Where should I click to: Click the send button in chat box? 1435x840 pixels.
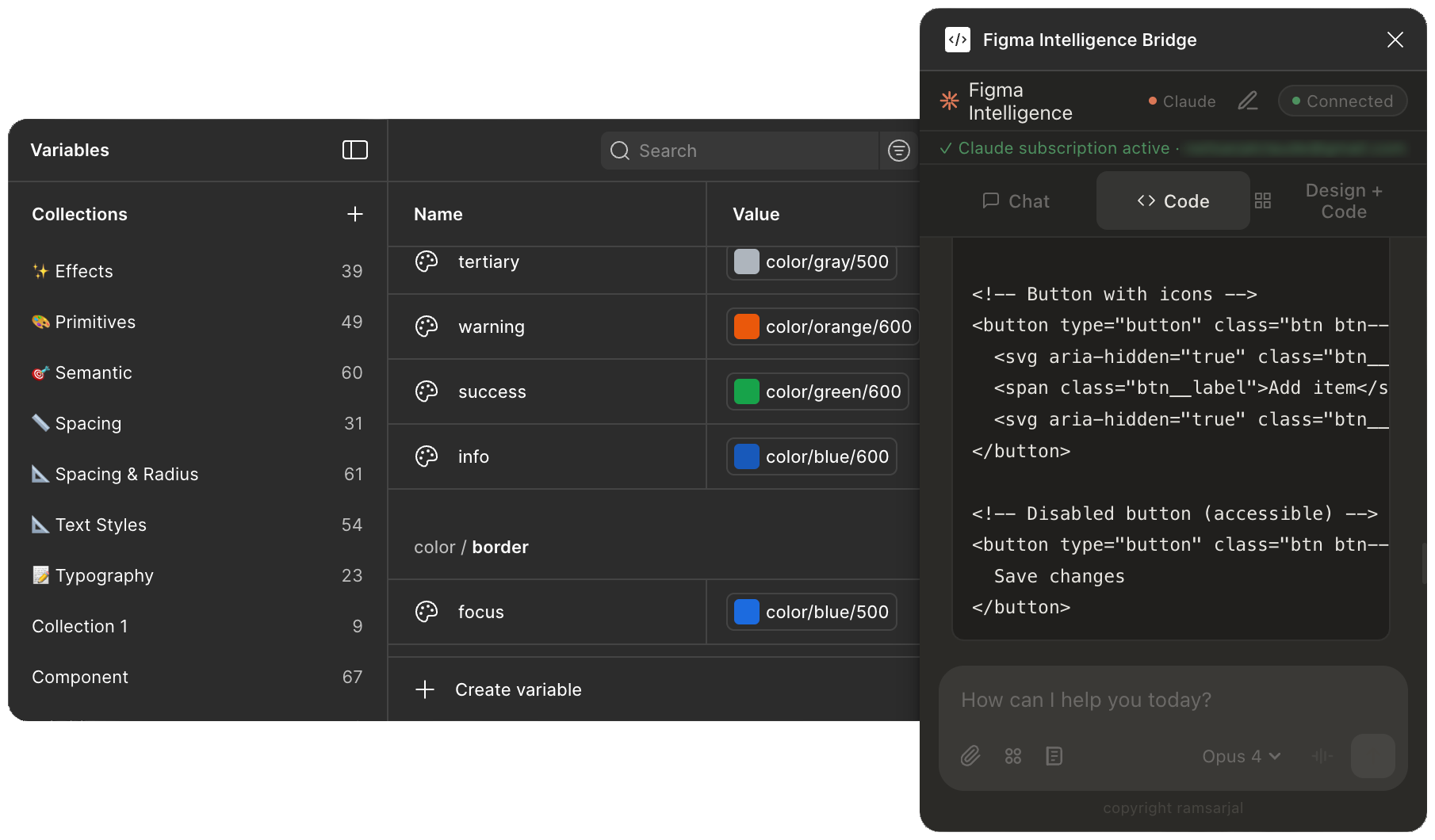click(x=1373, y=756)
